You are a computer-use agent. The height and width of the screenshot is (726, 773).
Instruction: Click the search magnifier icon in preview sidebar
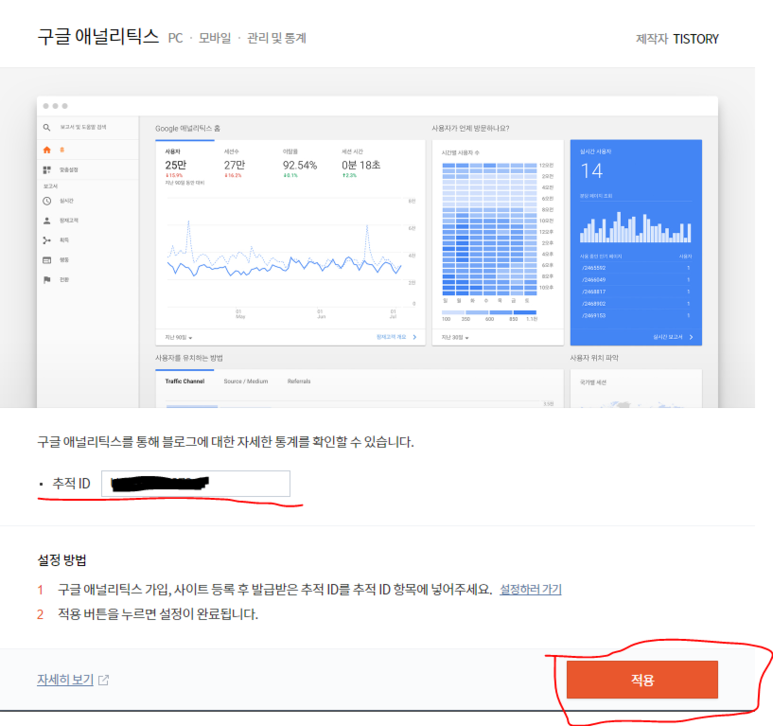tap(46, 128)
